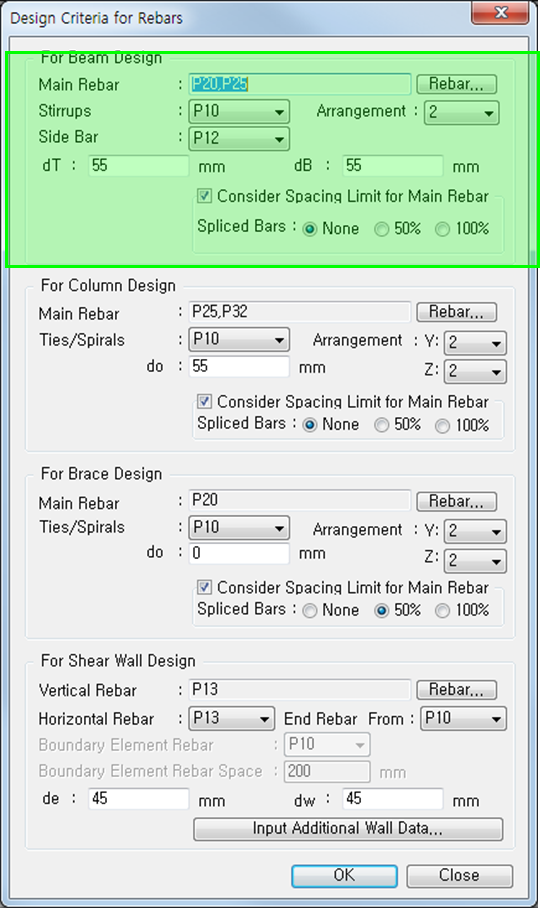
Task: Click the dT input field for Beam
Action: click(x=139, y=166)
